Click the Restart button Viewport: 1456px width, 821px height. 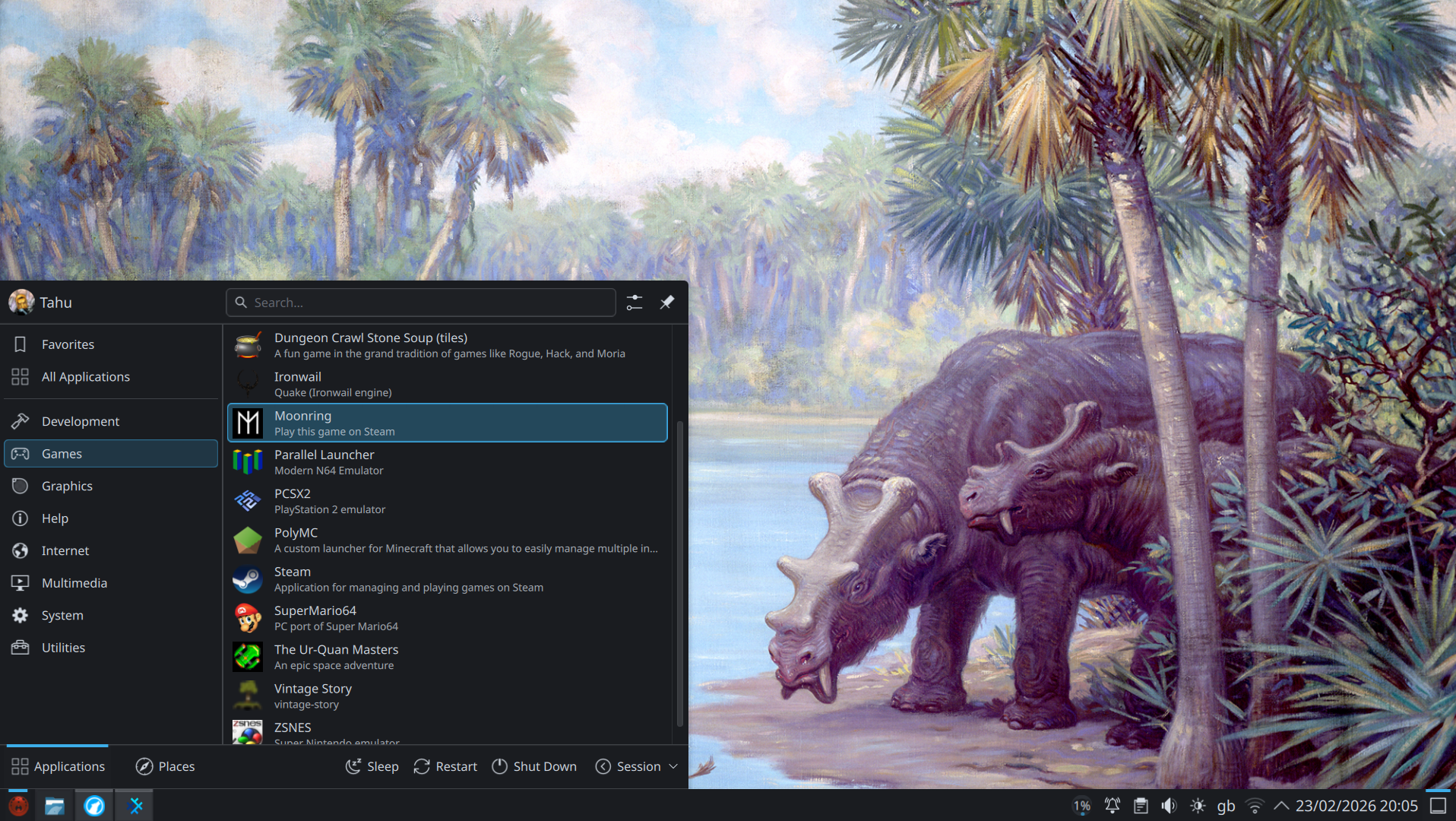point(445,766)
